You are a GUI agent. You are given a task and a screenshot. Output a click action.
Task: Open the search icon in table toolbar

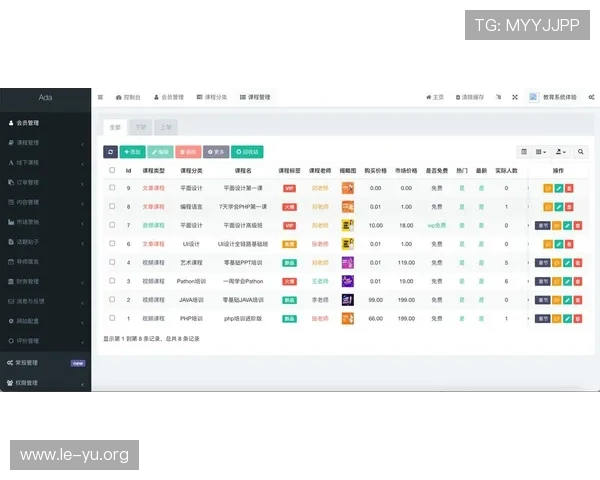580,152
